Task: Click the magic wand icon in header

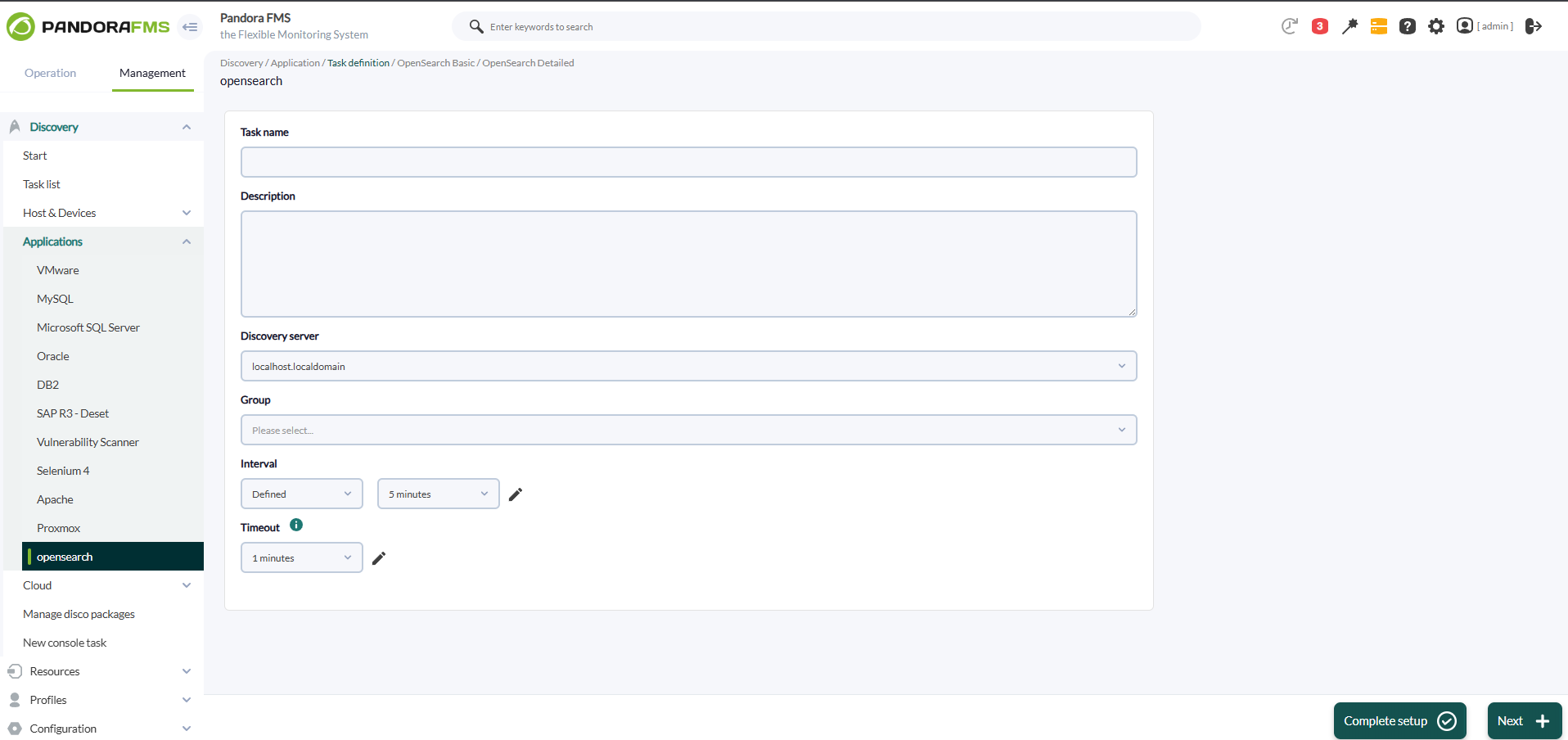Action: [x=1349, y=26]
